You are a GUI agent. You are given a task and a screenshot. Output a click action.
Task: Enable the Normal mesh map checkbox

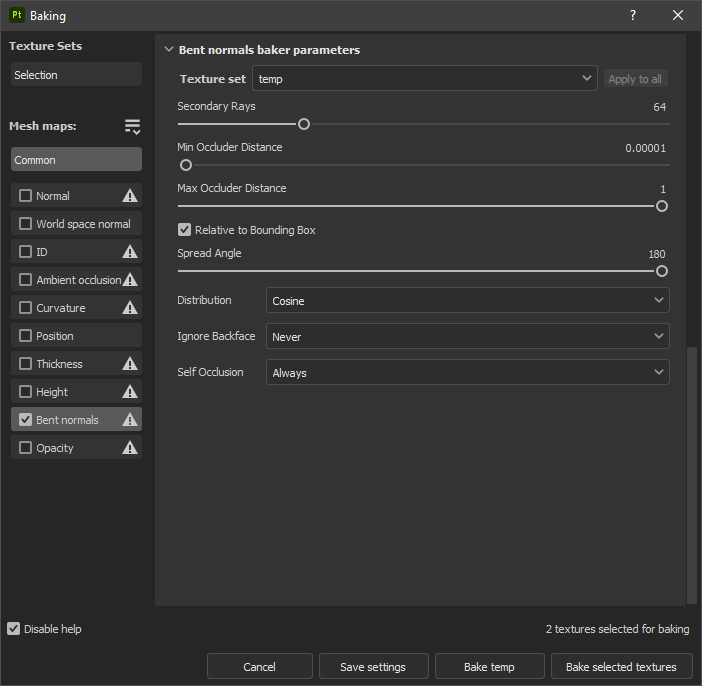pos(26,196)
